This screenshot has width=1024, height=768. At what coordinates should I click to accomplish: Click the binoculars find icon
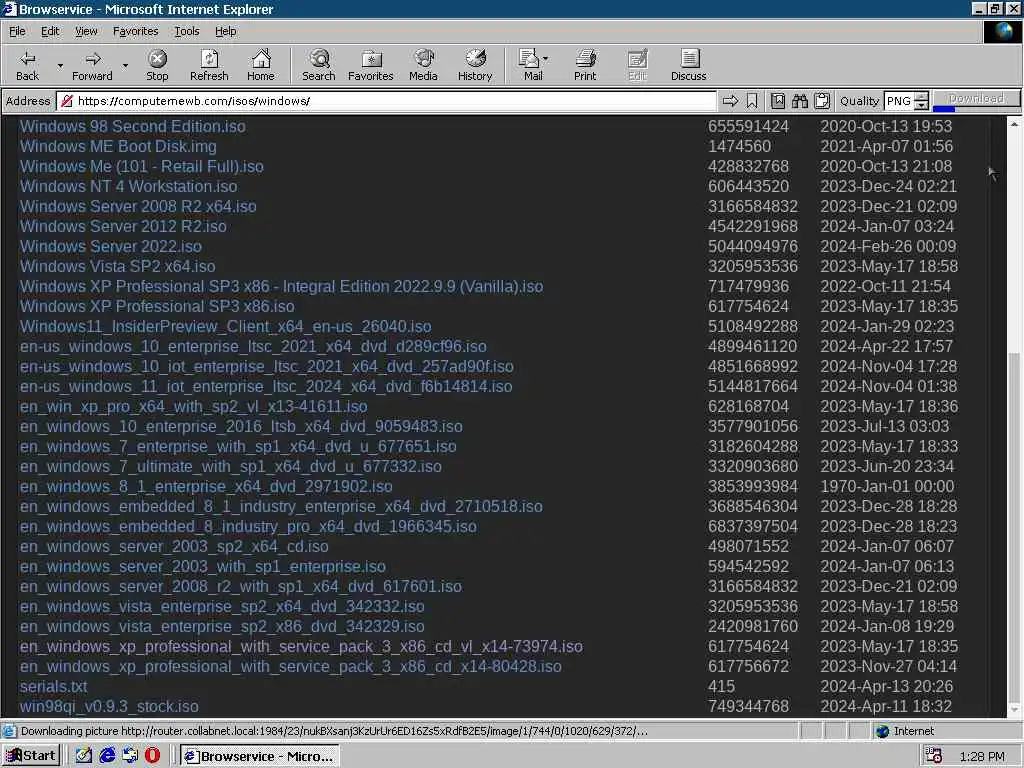[800, 101]
